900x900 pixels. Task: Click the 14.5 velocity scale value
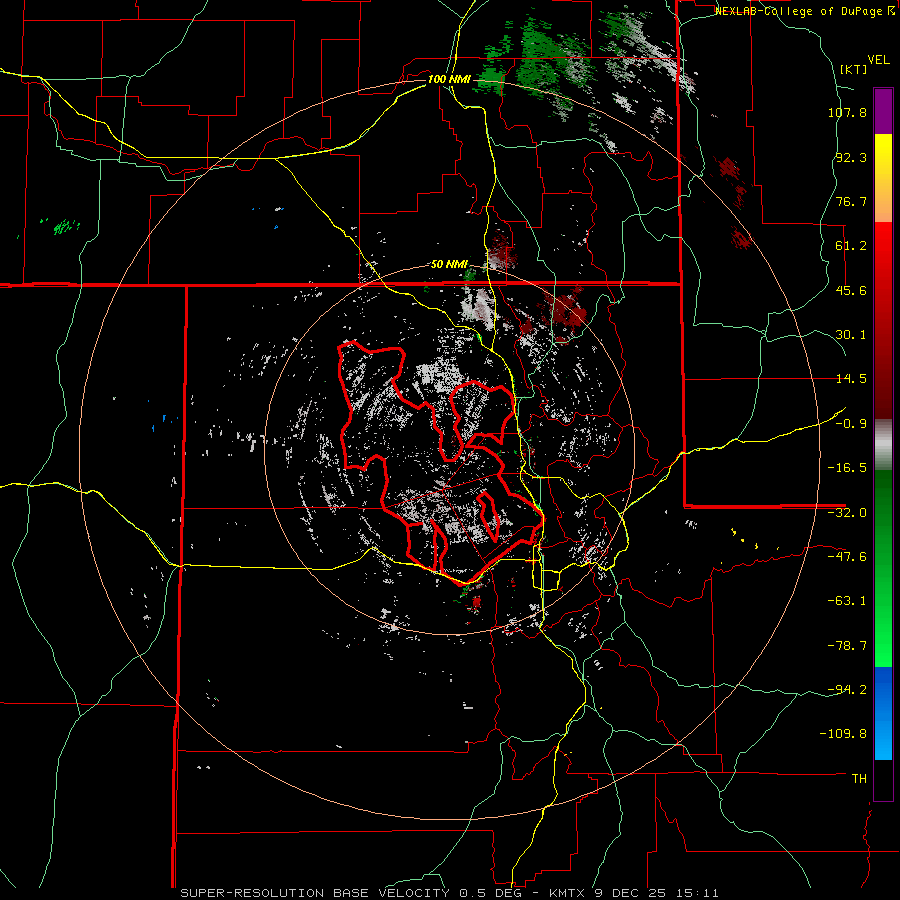(x=851, y=379)
